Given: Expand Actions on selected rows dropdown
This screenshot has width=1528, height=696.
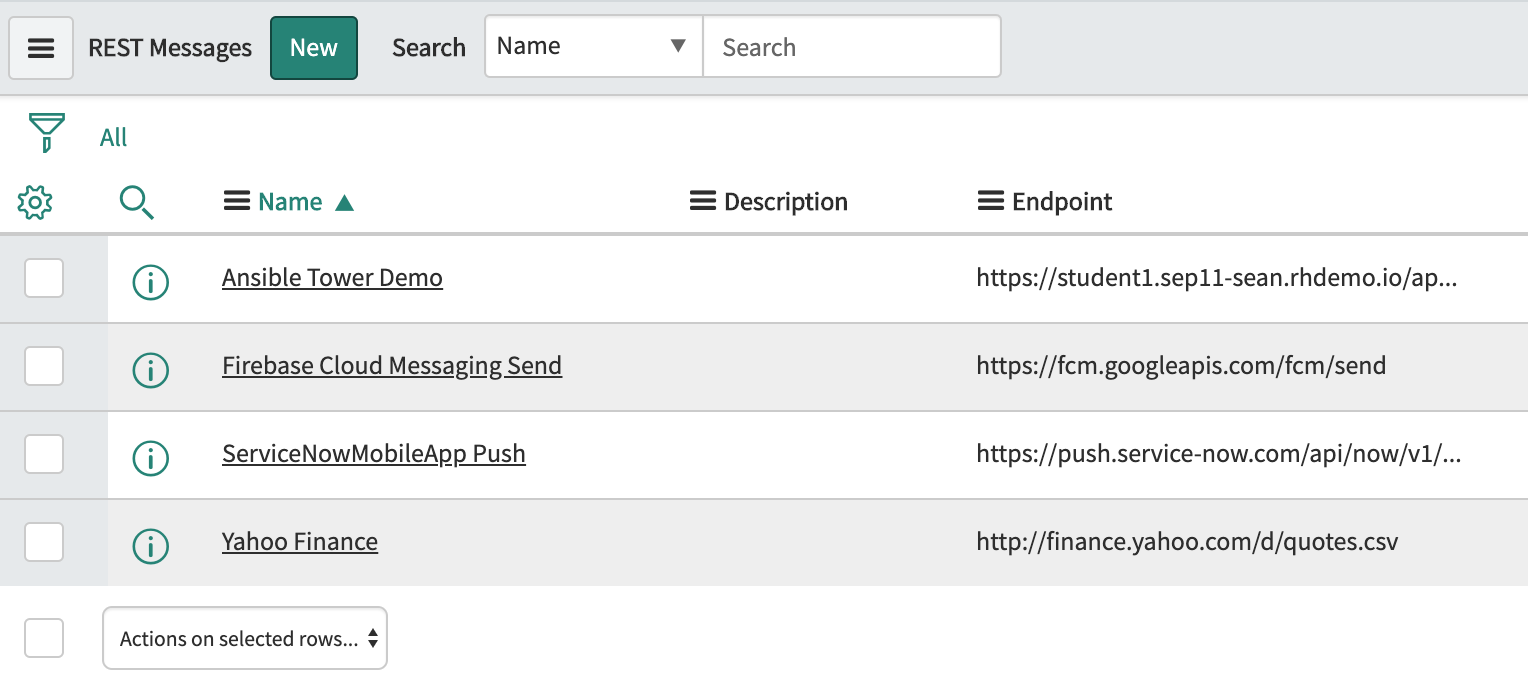Looking at the screenshot, I should [x=245, y=639].
